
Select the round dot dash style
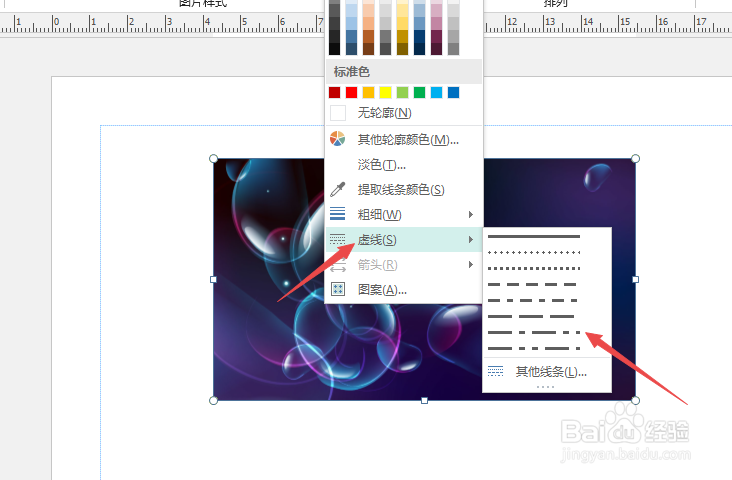[x=534, y=253]
